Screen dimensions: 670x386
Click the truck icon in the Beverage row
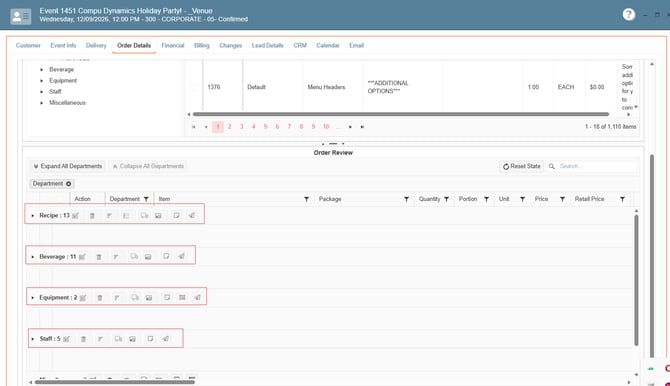(x=134, y=256)
